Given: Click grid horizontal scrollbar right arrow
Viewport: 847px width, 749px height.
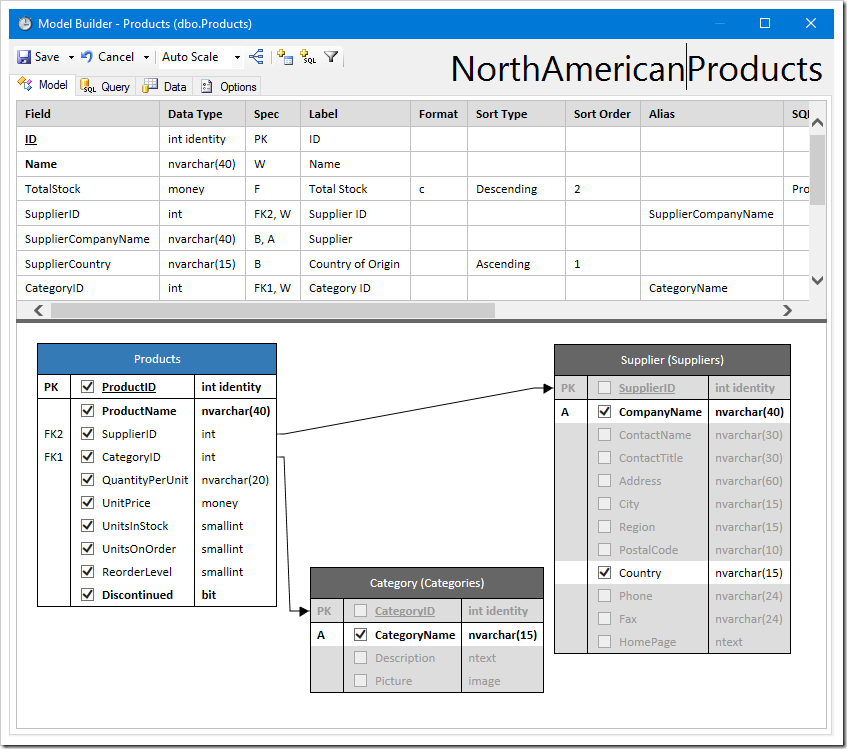Looking at the screenshot, I should pyautogui.click(x=787, y=311).
